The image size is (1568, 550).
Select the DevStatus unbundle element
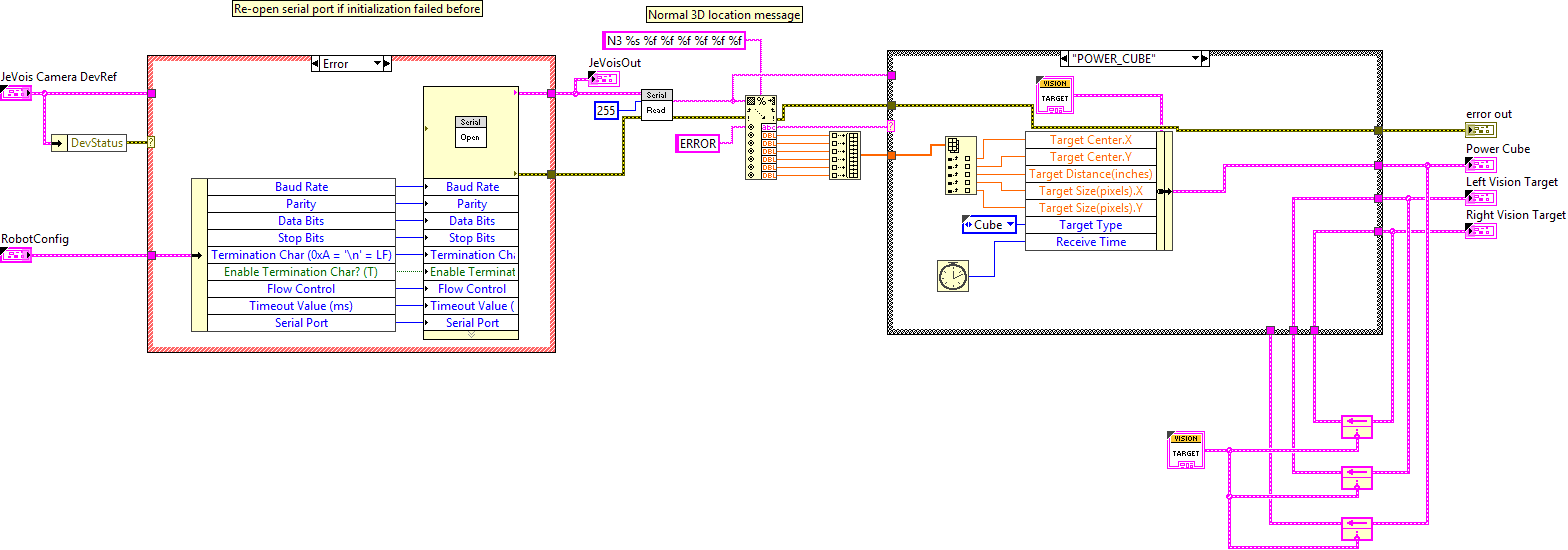pyautogui.click(x=97, y=143)
